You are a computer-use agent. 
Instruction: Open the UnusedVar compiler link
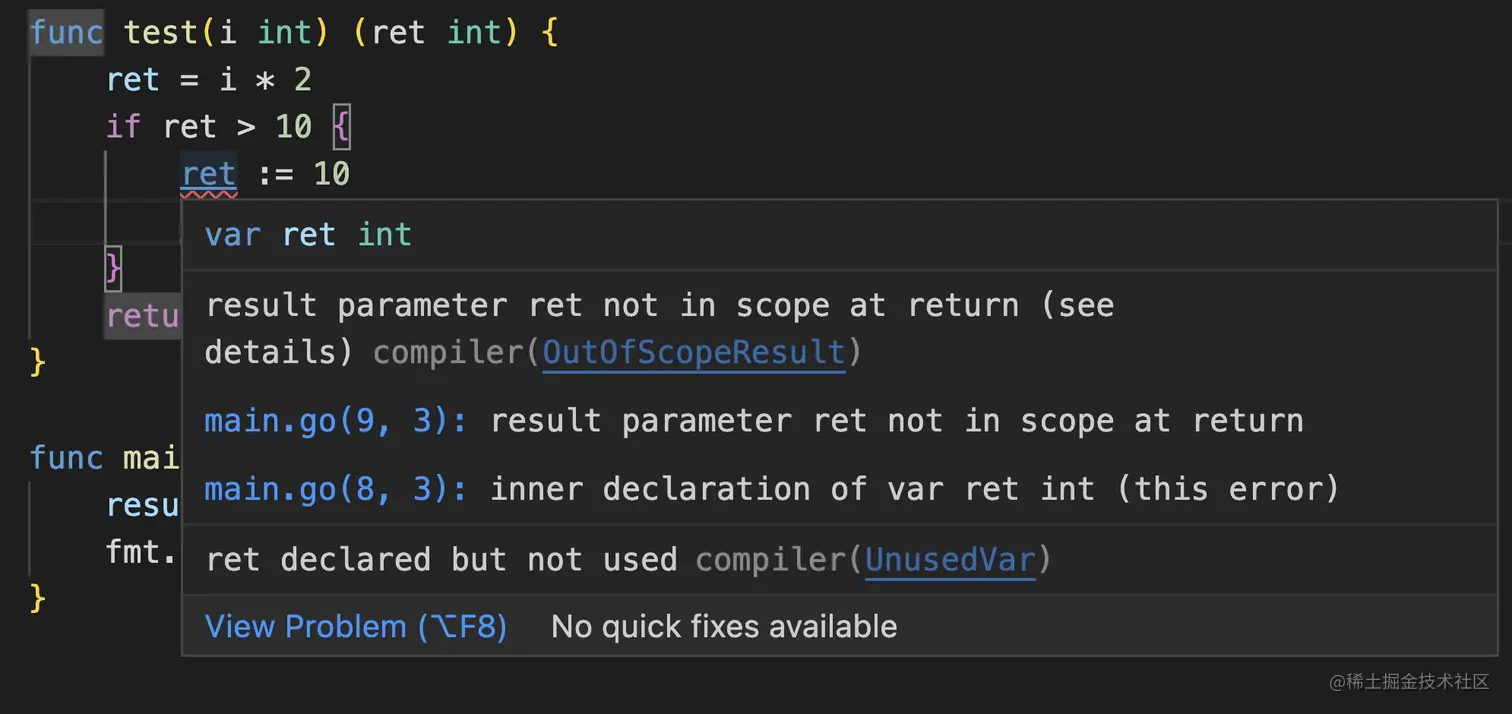949,559
